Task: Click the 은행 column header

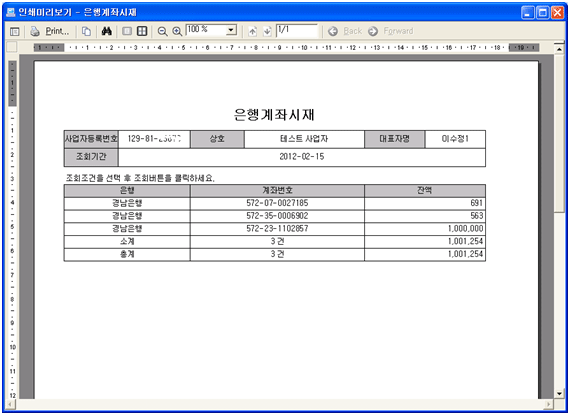Action: (127, 190)
